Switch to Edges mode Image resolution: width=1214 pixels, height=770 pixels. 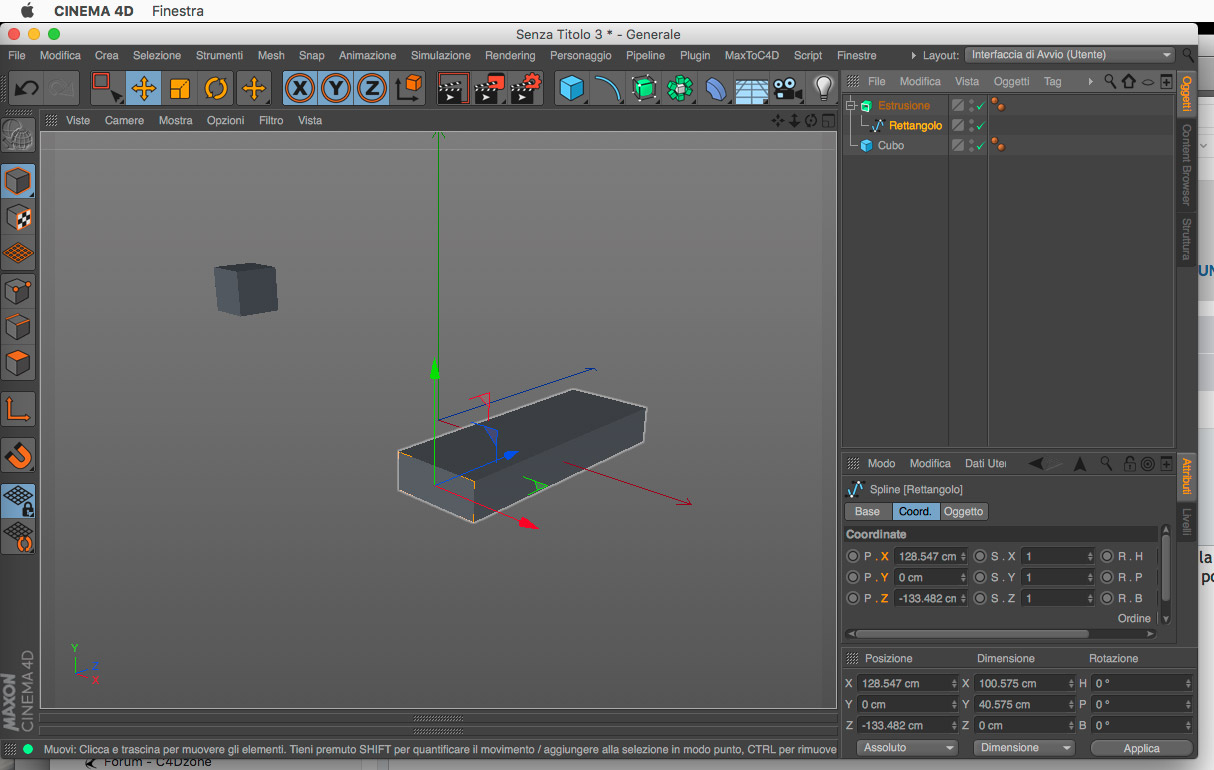(x=18, y=326)
